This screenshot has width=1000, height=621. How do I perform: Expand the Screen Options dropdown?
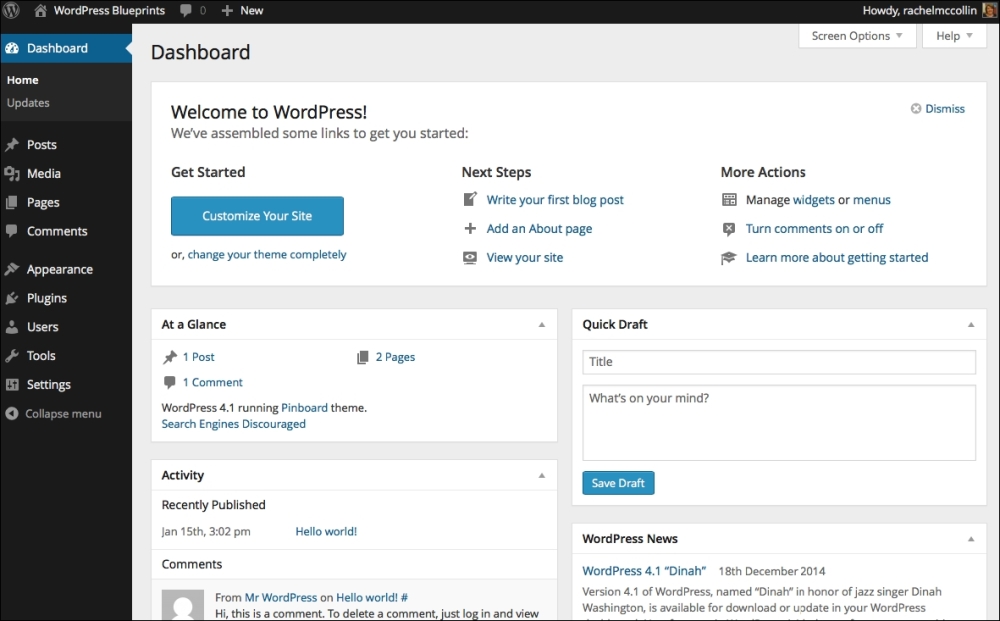857,36
